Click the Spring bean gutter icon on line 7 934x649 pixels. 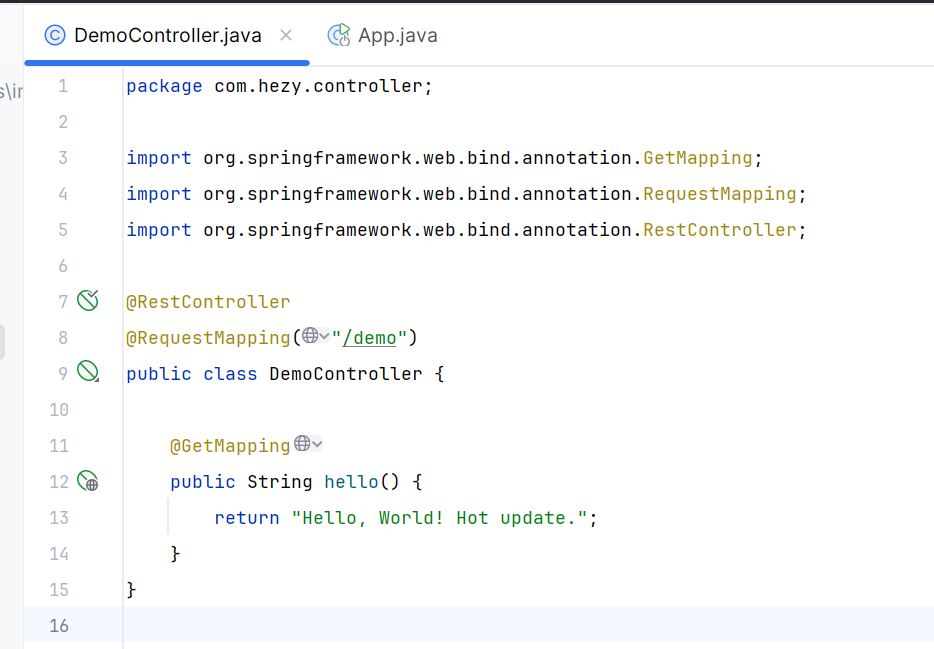click(88, 301)
